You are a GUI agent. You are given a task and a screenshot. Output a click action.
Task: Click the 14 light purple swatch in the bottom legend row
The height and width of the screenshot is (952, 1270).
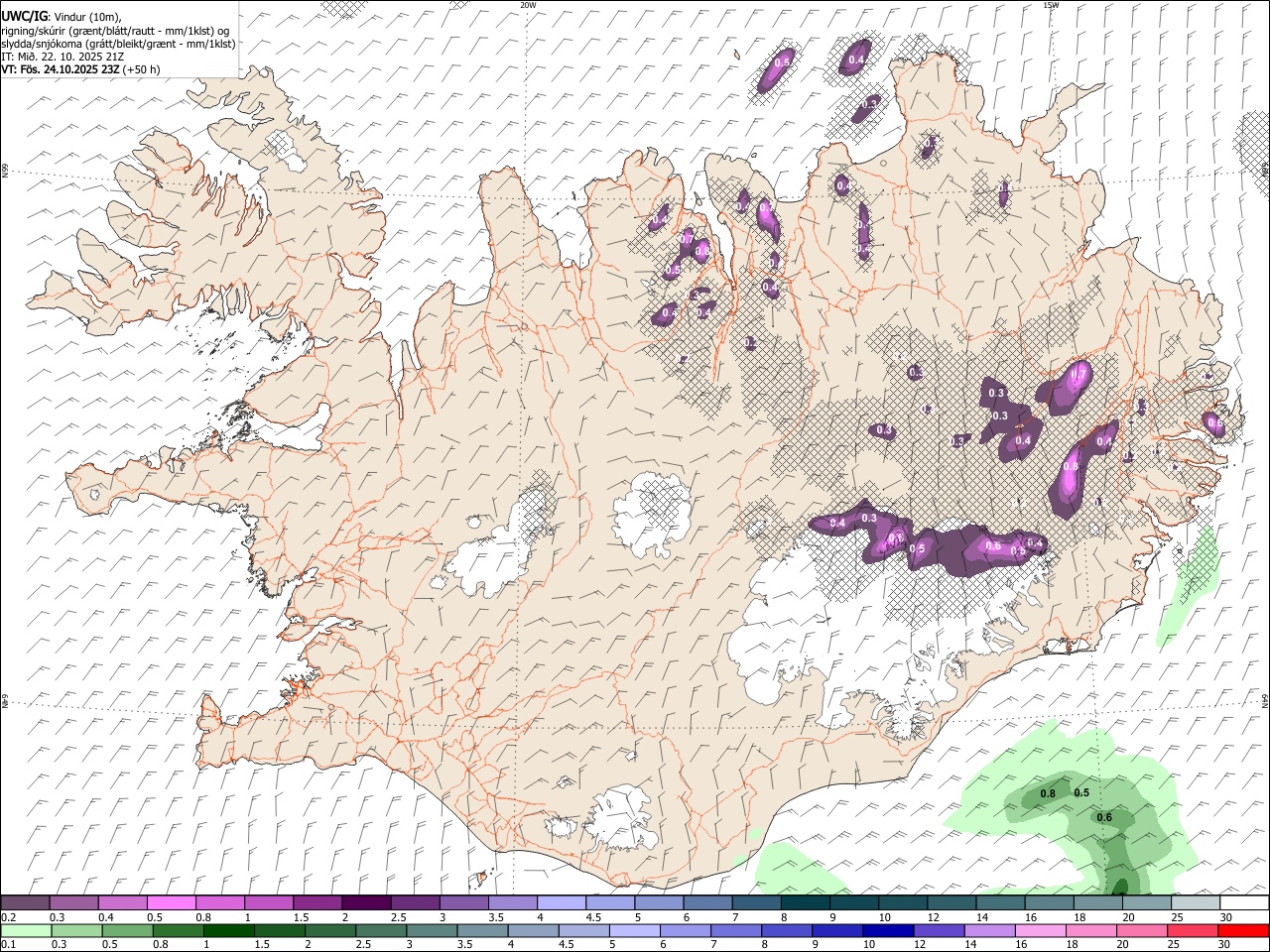tap(988, 930)
